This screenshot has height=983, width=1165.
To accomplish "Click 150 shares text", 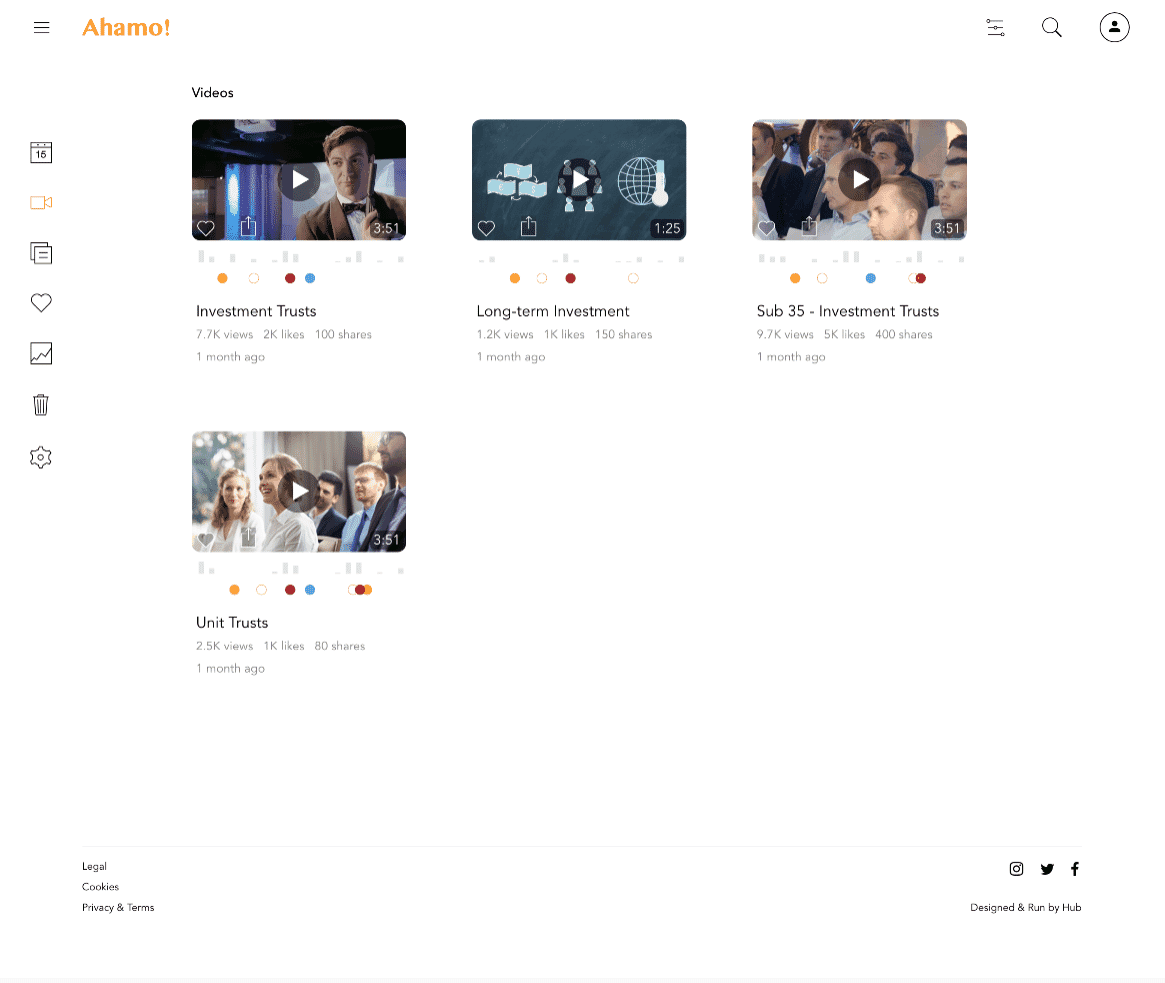I will (x=623, y=334).
